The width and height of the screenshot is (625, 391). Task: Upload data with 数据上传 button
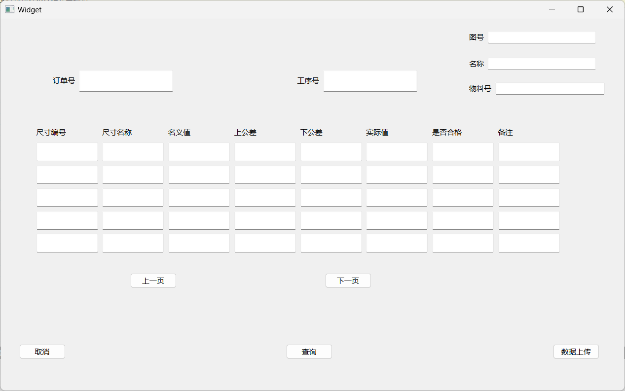(576, 352)
